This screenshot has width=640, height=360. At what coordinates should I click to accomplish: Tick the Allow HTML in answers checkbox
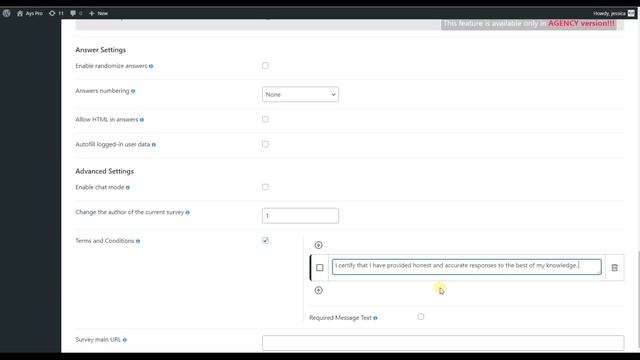click(x=265, y=119)
